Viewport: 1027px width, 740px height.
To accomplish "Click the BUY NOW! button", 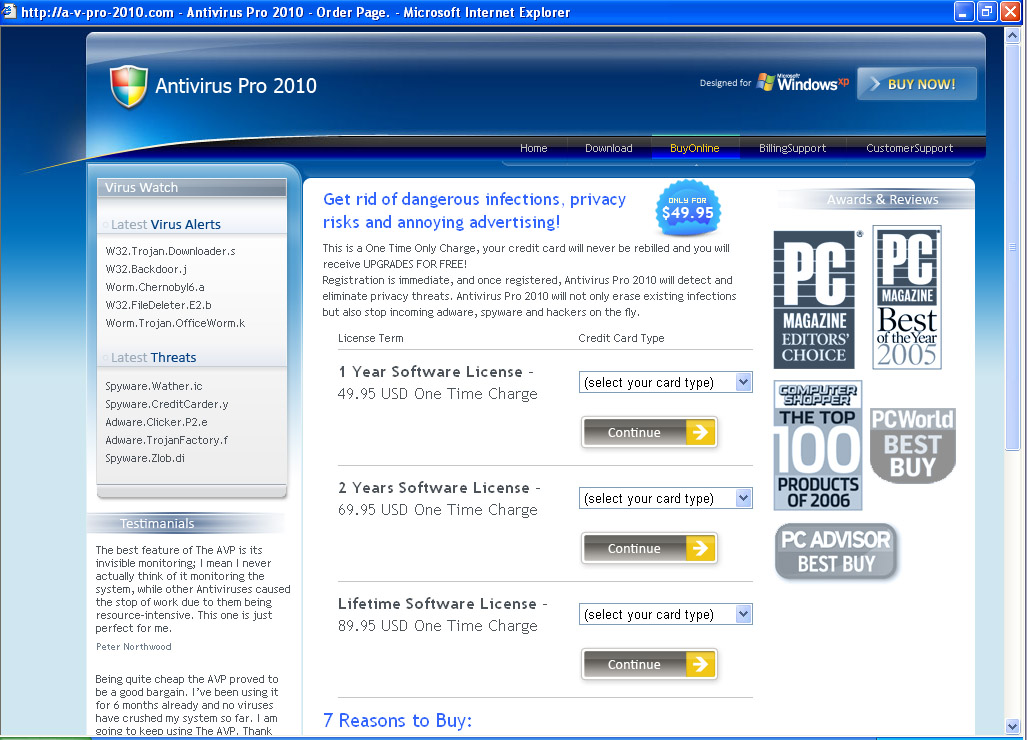I will coord(916,84).
